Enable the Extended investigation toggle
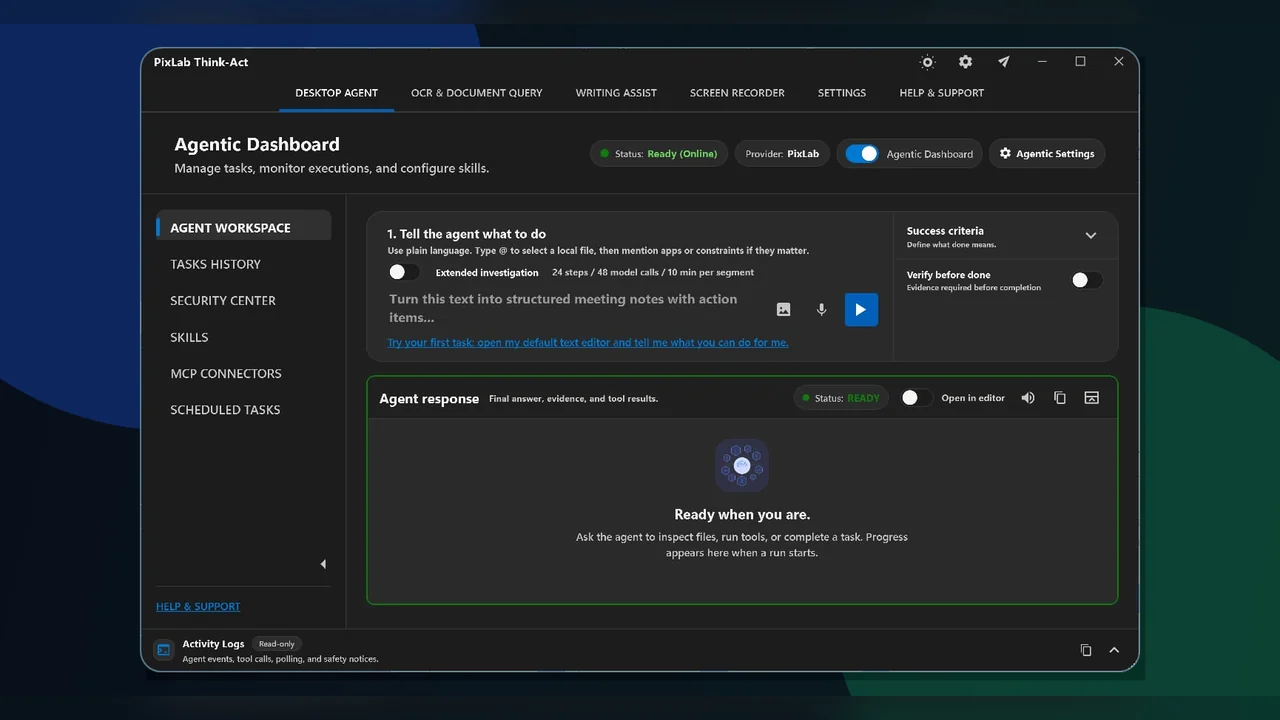1280x720 pixels. point(404,272)
